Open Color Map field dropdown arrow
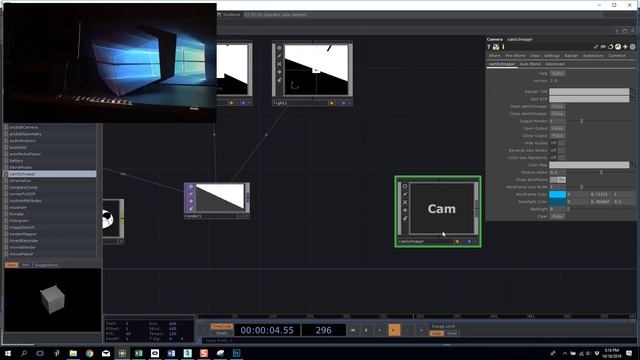This screenshot has width=640, height=360. (x=633, y=165)
